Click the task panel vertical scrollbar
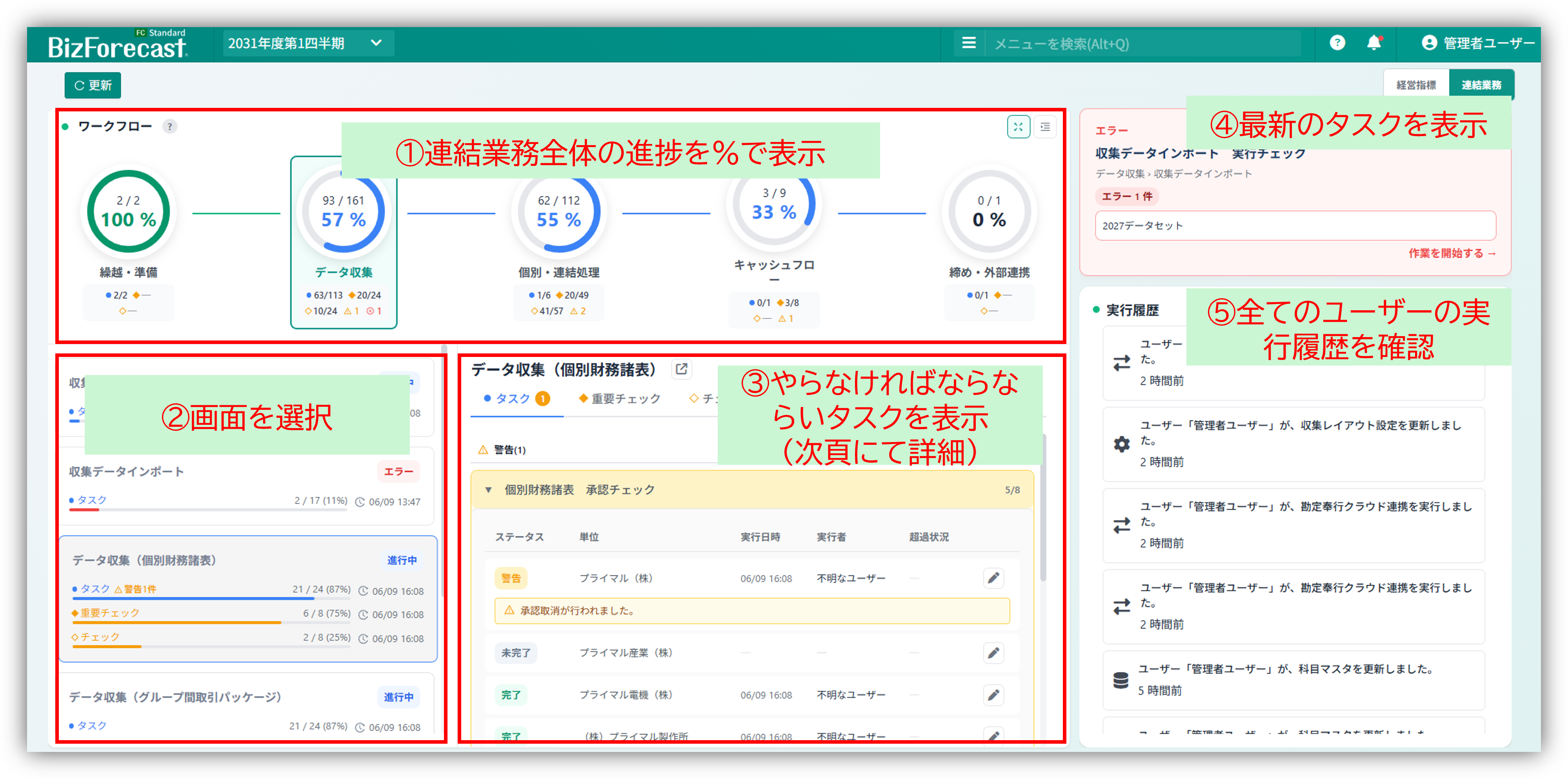This screenshot has height=779, width=1568. click(1043, 508)
